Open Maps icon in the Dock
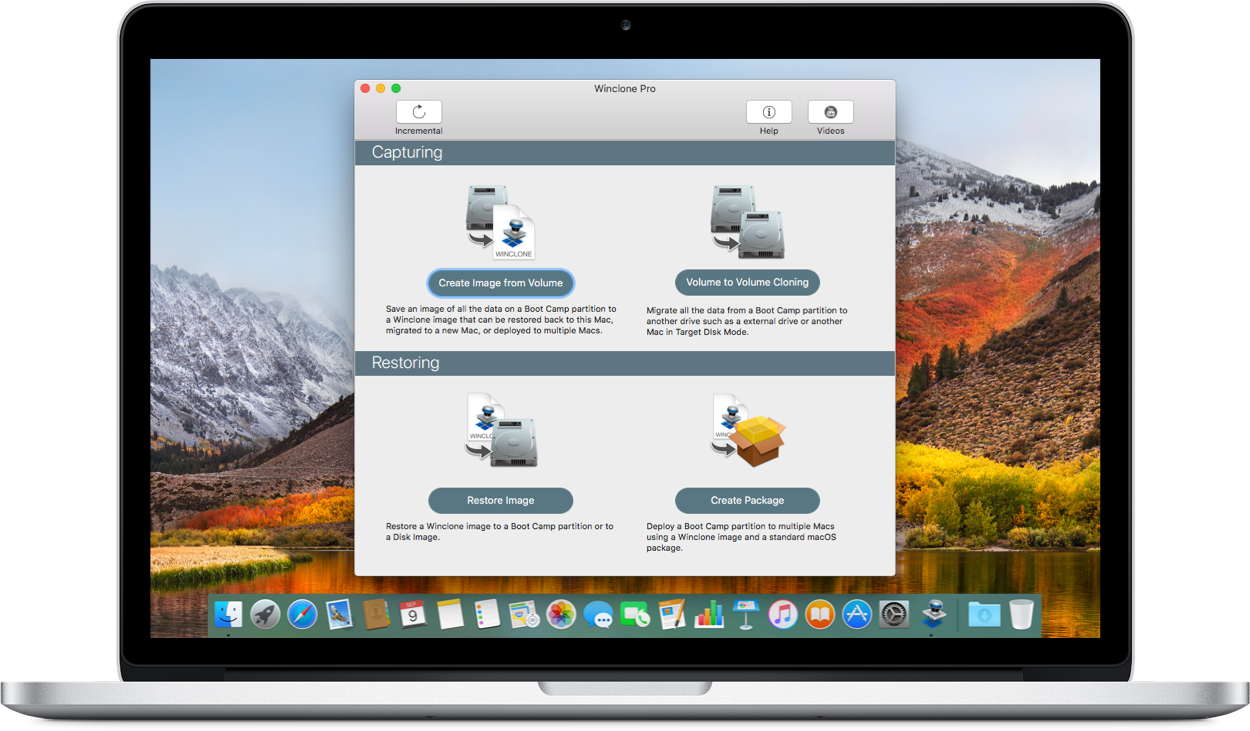Image resolution: width=1250 pixels, height=731 pixels. tap(524, 614)
